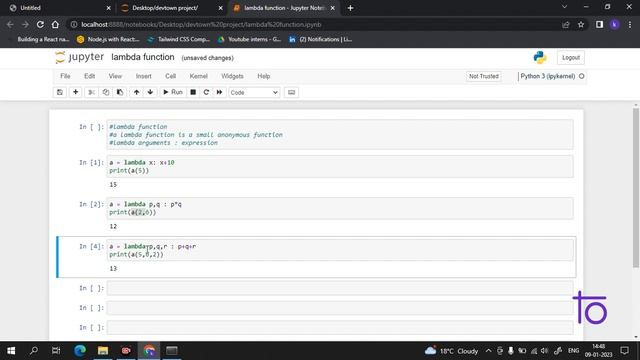Open the Tailwind CSS Comp... bookmark
Screen dimensions: 640x360
tap(178, 39)
